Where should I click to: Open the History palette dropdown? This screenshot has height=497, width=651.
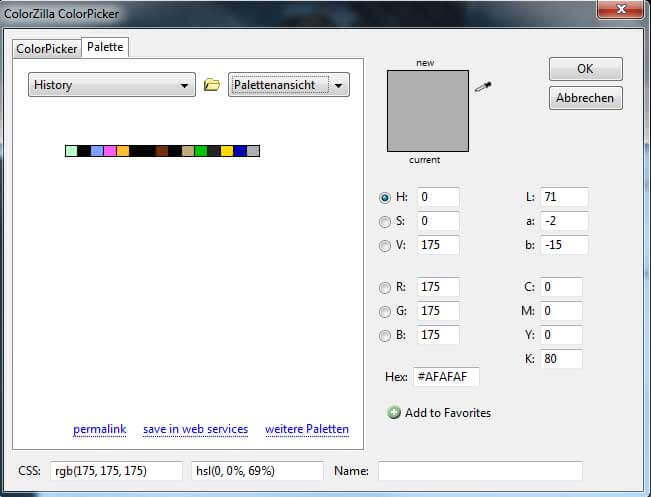tap(112, 85)
